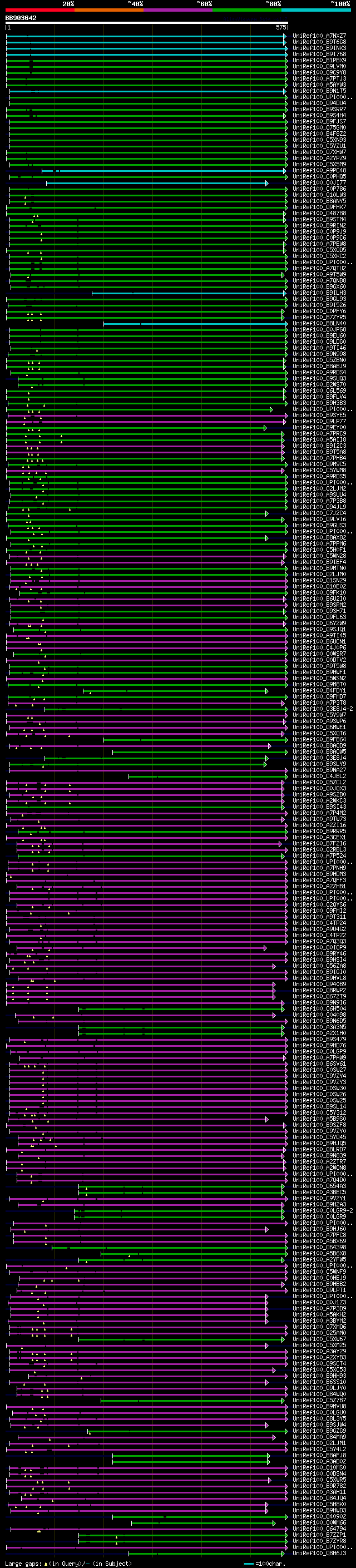This screenshot has height=1568, width=356.
Task: Click the purple ~60% identity legend segment
Action: coord(177,11)
